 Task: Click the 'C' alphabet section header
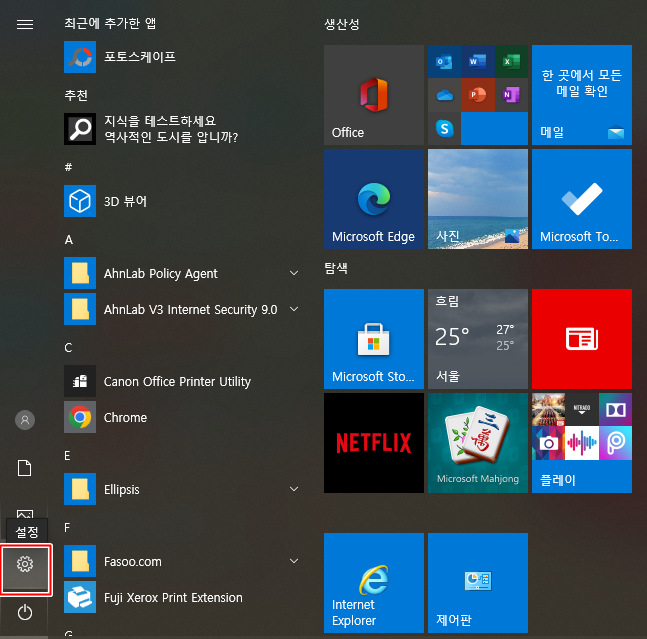click(68, 348)
